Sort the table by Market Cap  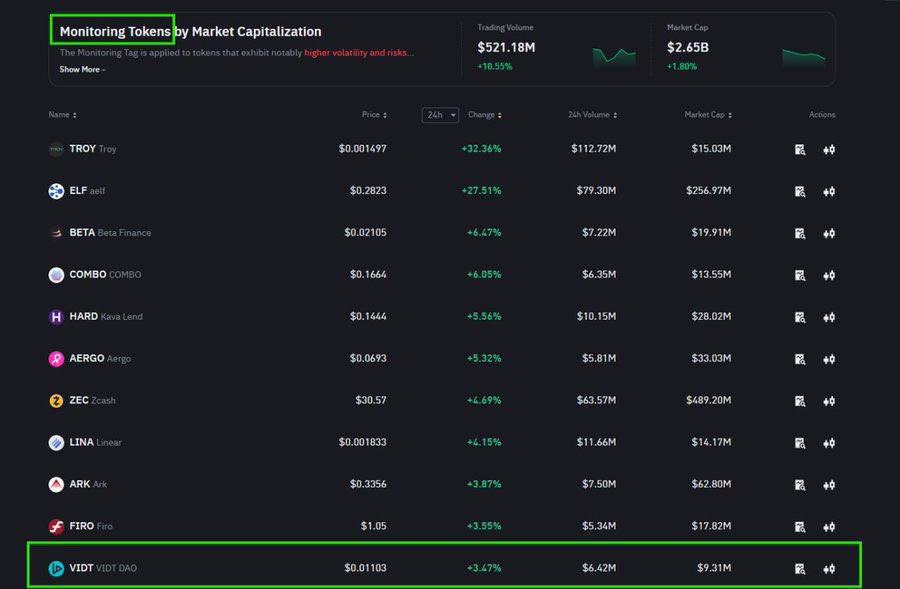tap(708, 115)
